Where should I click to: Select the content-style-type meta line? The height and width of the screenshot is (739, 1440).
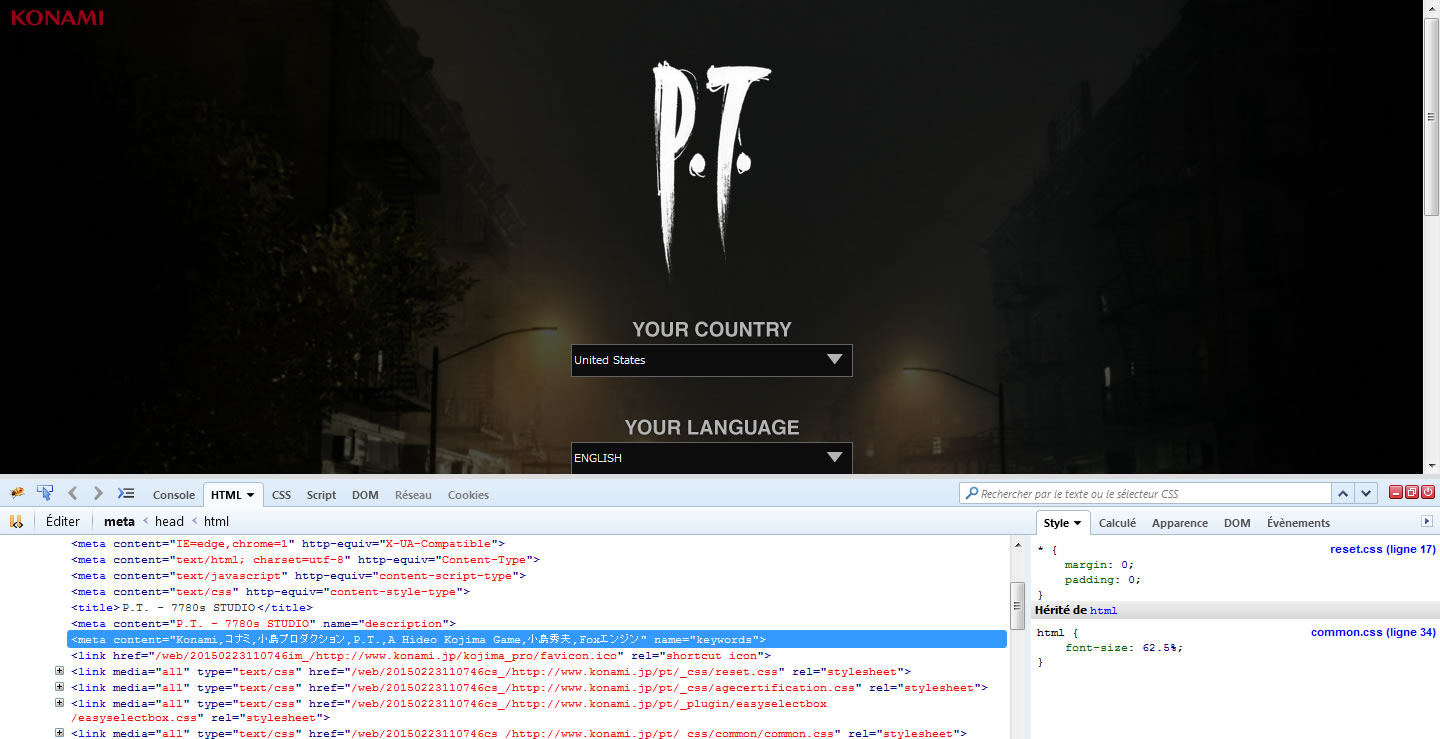coord(270,592)
